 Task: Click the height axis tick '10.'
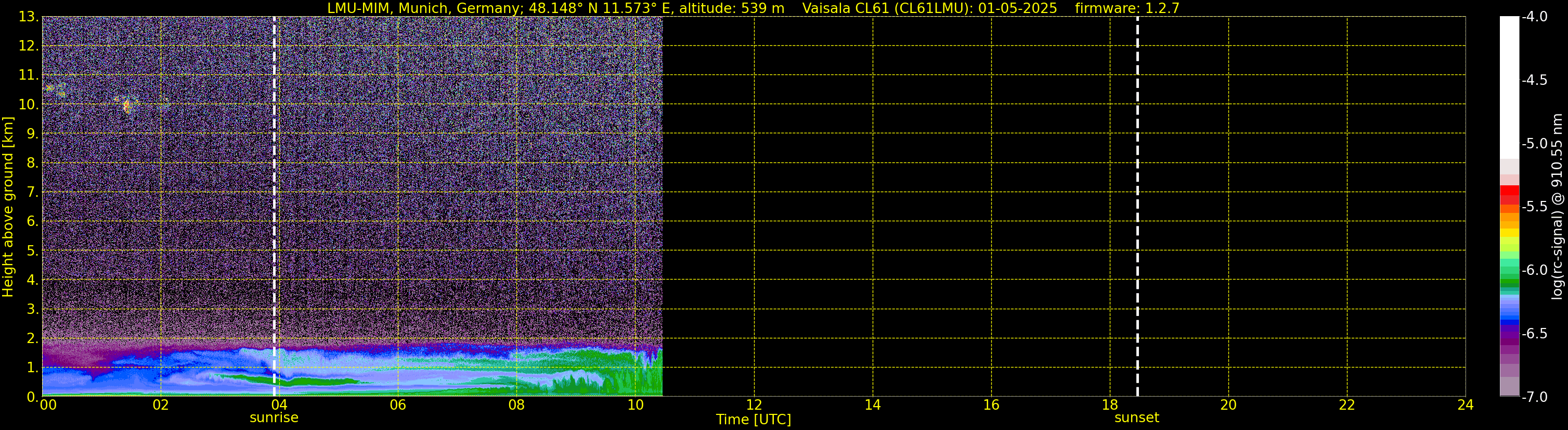tap(28, 105)
